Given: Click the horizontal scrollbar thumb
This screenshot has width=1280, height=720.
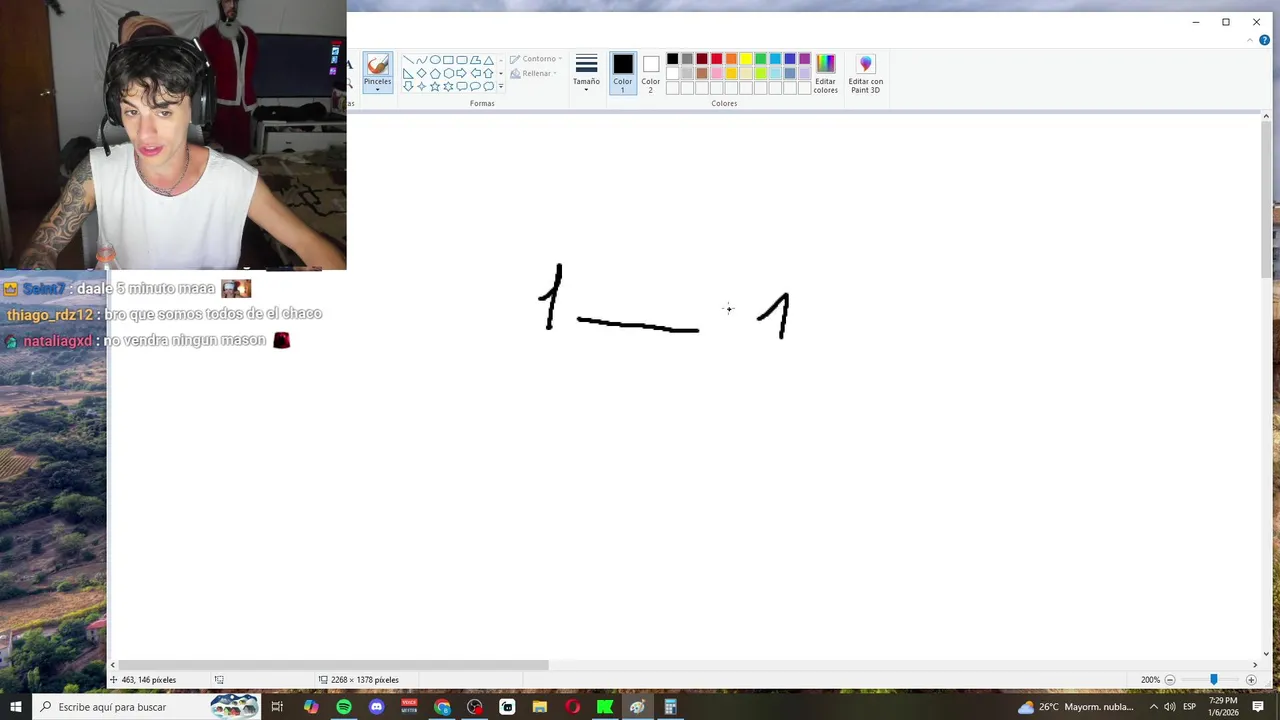Looking at the screenshot, I should pyautogui.click(x=334, y=665).
